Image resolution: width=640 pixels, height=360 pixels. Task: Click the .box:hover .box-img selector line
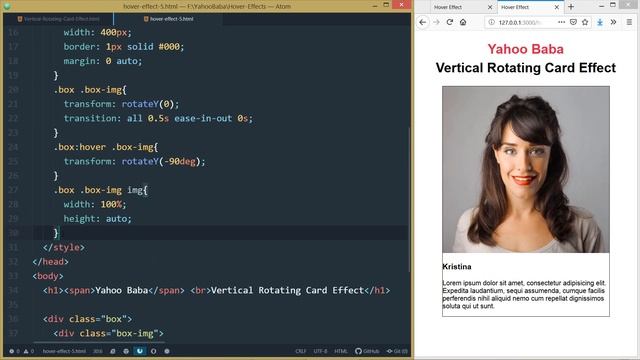[x=105, y=147]
